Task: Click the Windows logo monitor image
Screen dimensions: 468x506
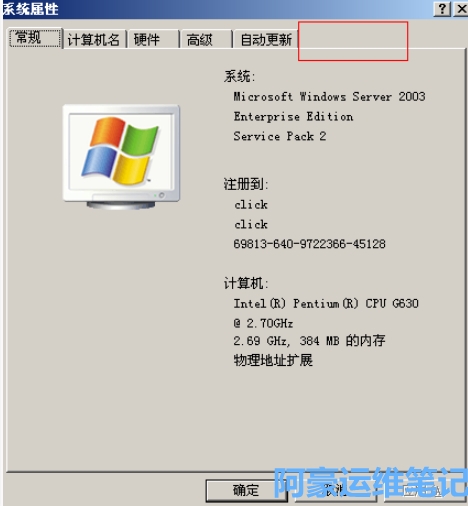Action: click(121, 157)
